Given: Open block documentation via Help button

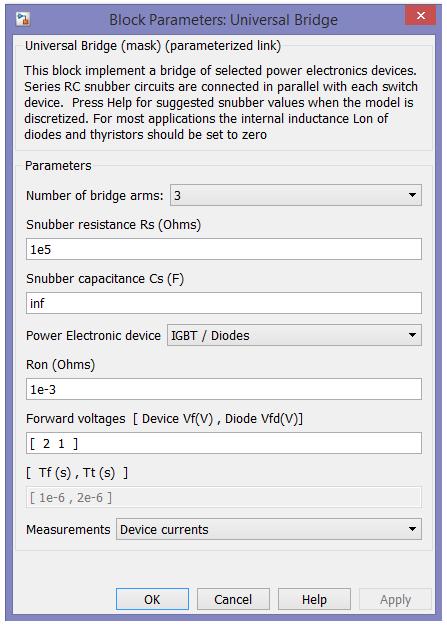Looking at the screenshot, I should [x=314, y=599].
